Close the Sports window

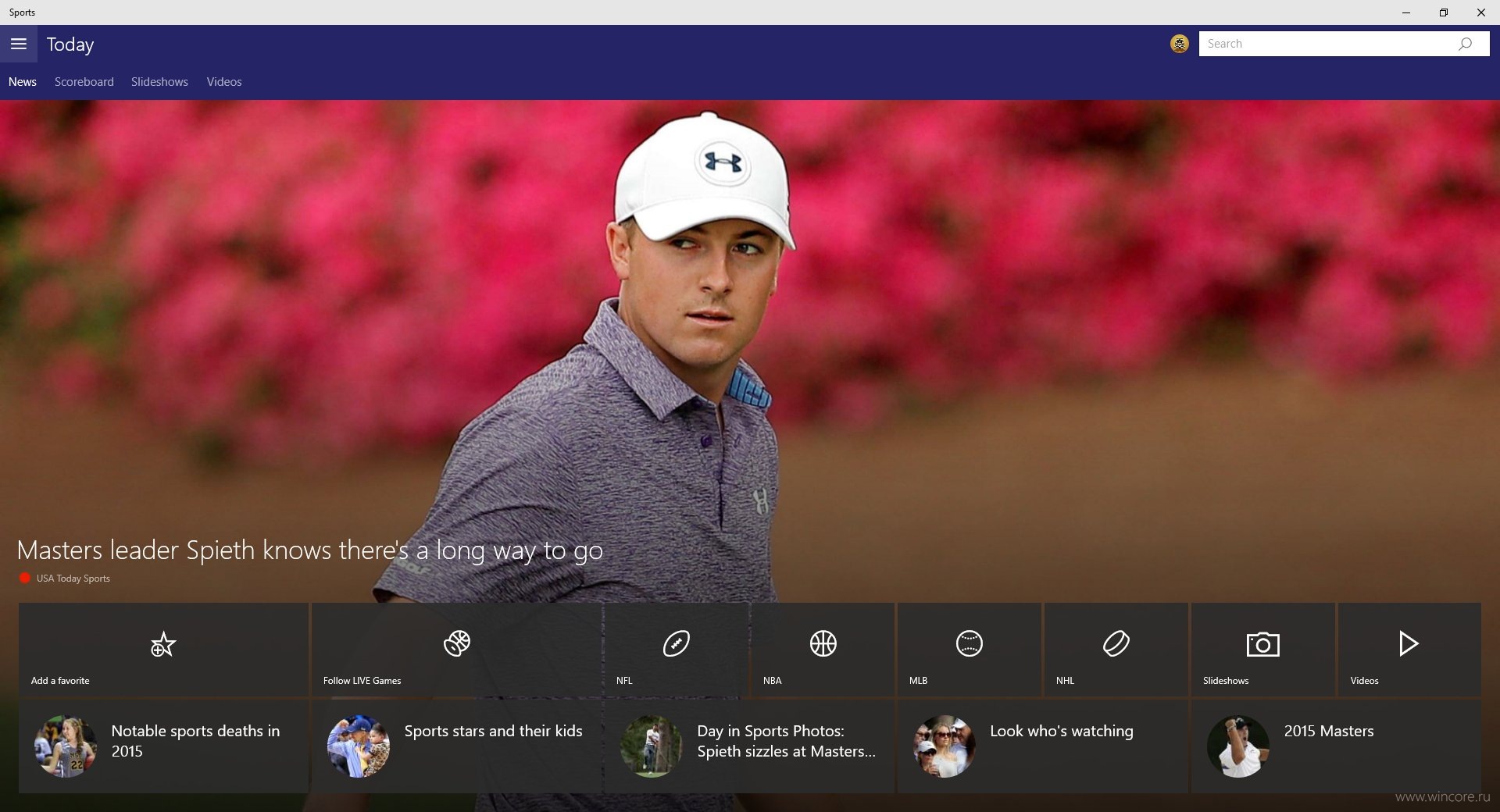click(x=1480, y=12)
